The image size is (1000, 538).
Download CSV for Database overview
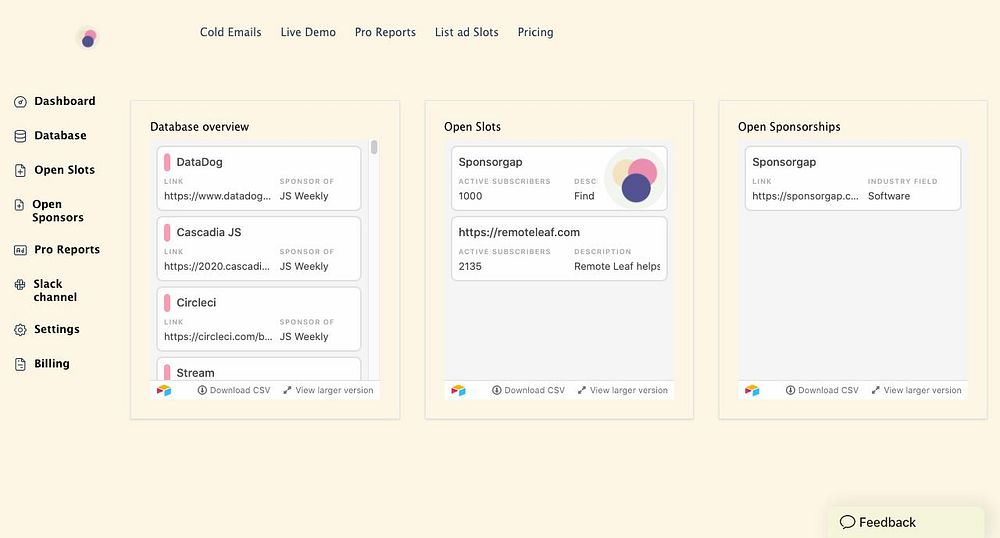[x=233, y=390]
